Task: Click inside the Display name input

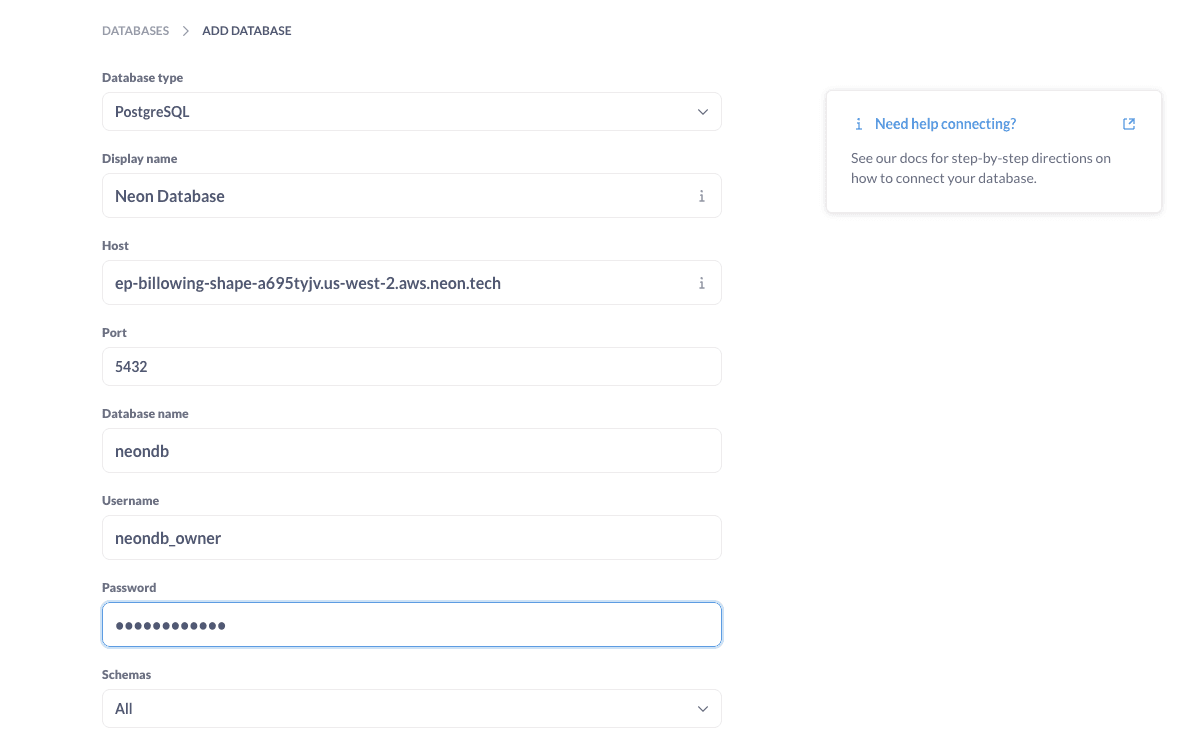Action: tap(400, 196)
